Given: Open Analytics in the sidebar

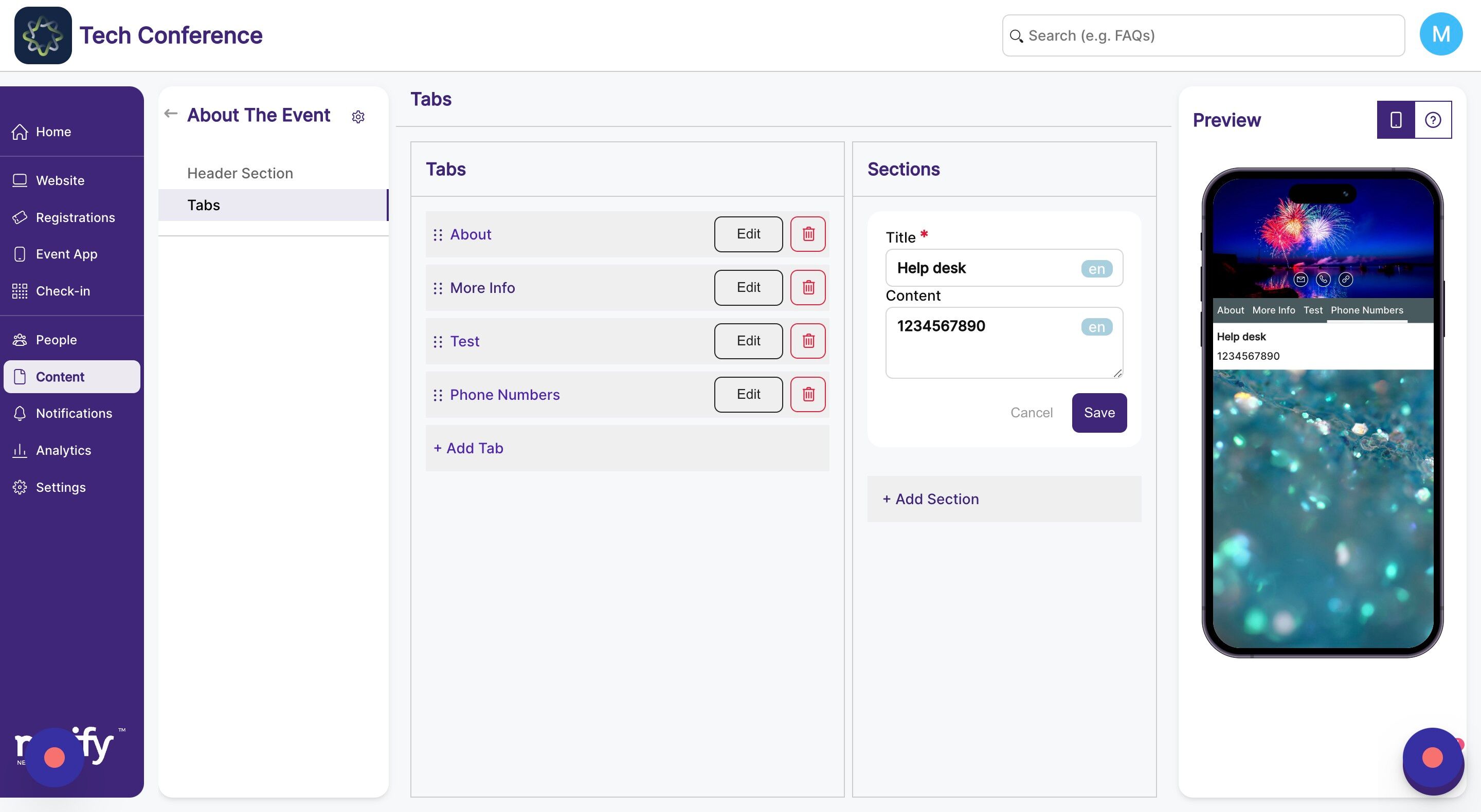Looking at the screenshot, I should coord(63,450).
